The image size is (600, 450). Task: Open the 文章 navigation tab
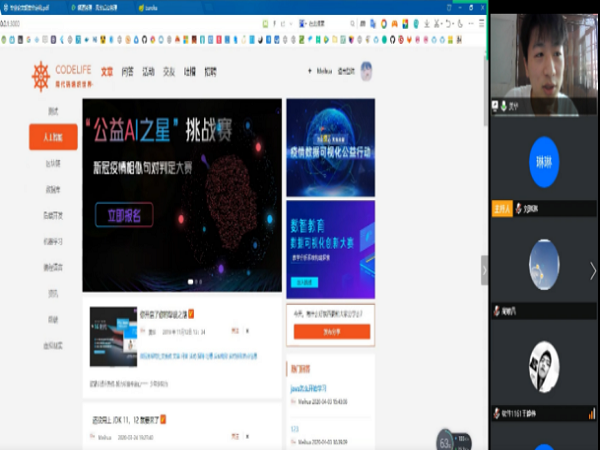point(107,72)
